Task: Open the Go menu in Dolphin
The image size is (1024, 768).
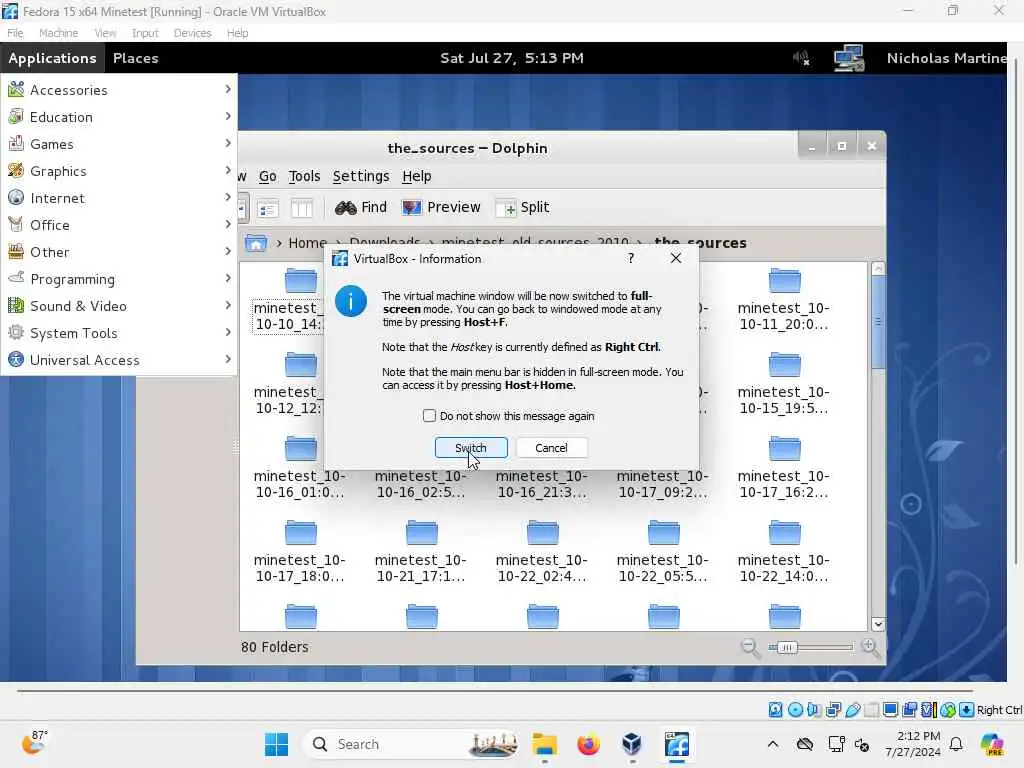Action: 268,176
